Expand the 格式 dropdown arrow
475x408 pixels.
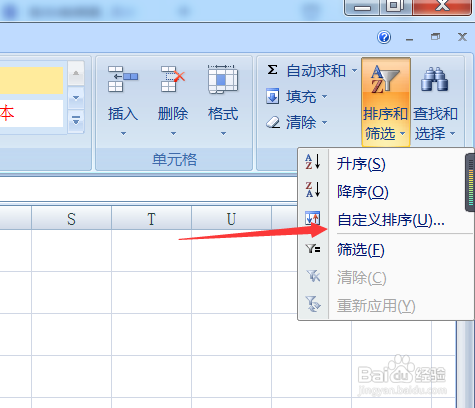[223, 133]
